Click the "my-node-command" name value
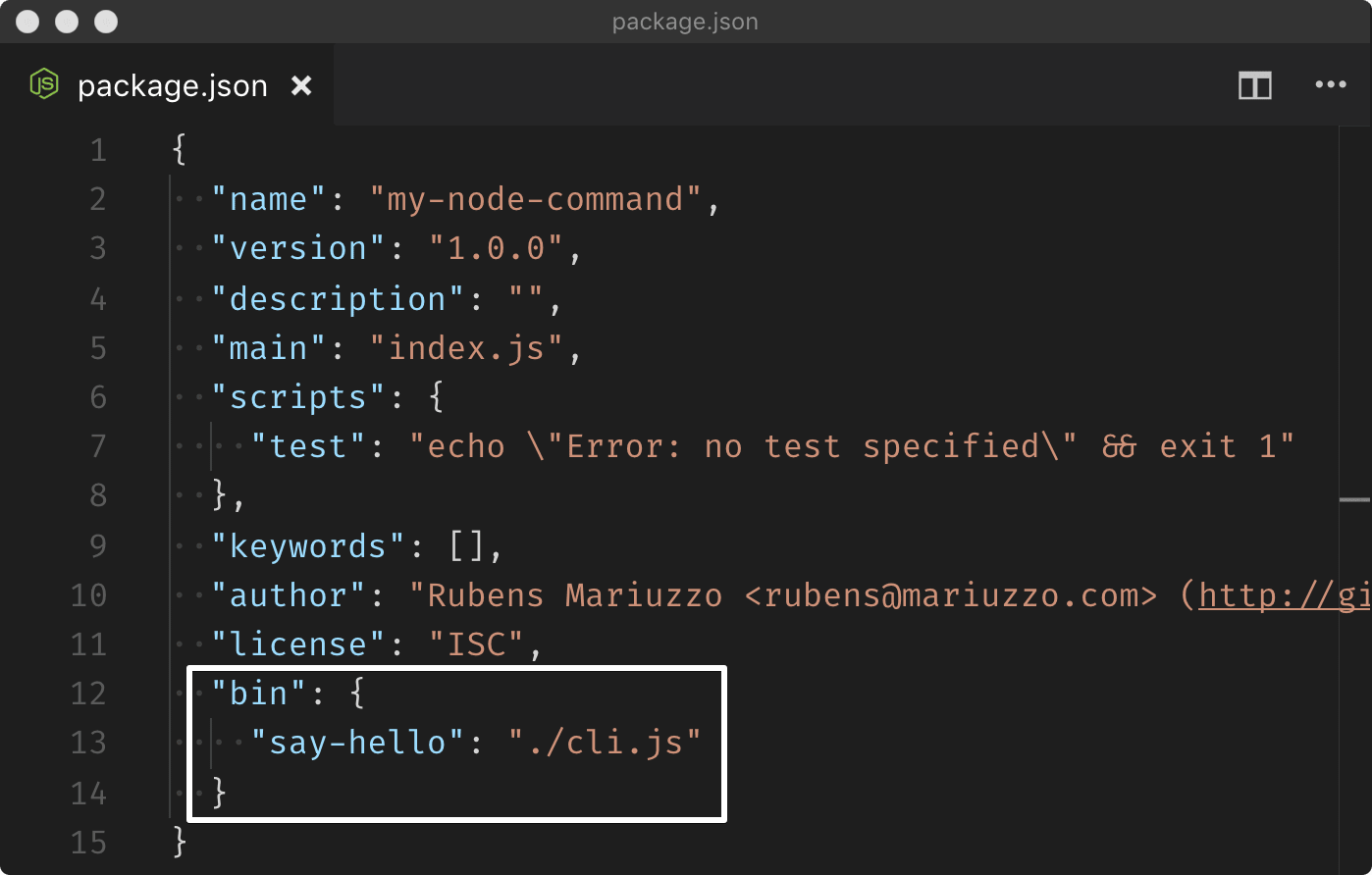1372x875 pixels. pyautogui.click(x=536, y=199)
